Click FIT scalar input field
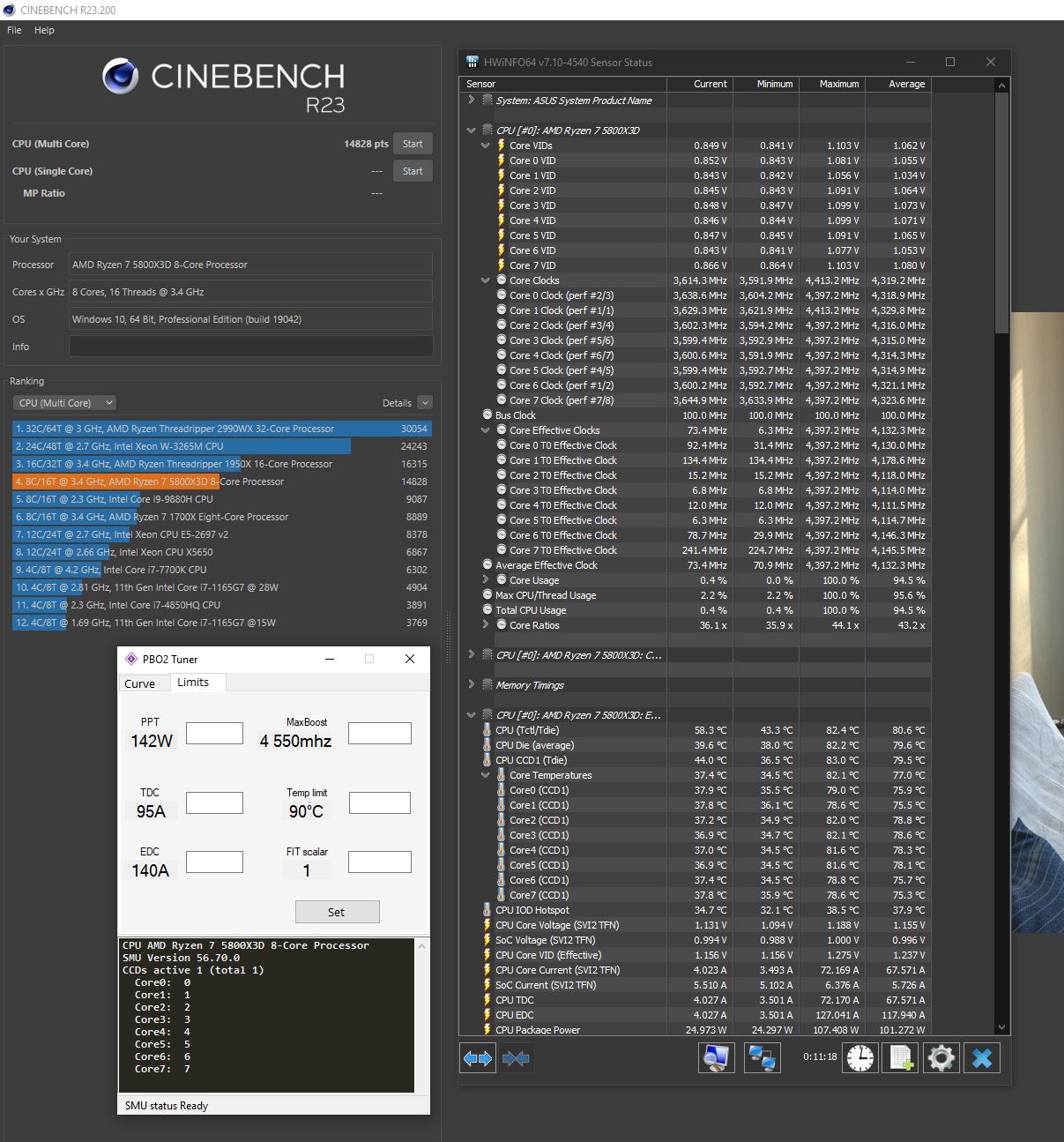1064x1142 pixels. 380,862
